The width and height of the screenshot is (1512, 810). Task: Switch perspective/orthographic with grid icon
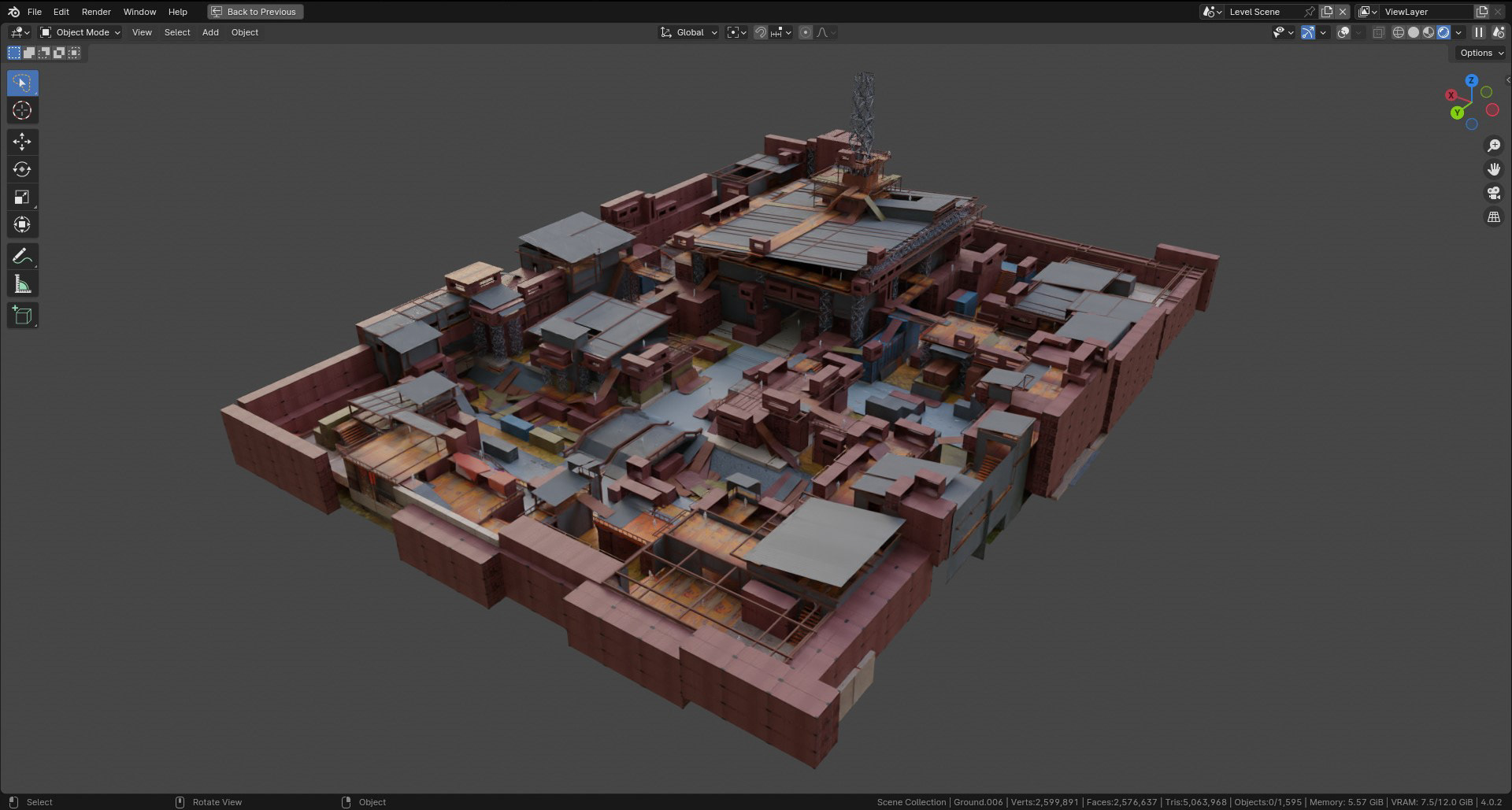[1493, 216]
